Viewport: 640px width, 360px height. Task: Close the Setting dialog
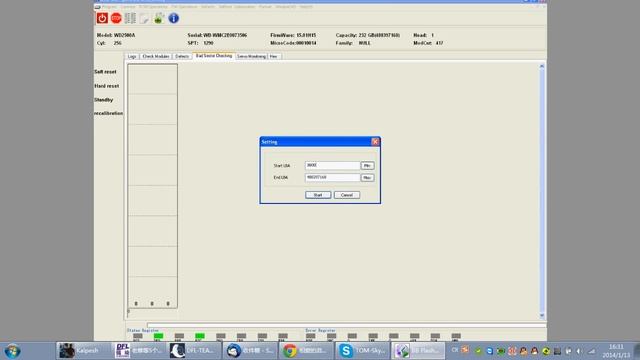pyautogui.click(x=375, y=142)
